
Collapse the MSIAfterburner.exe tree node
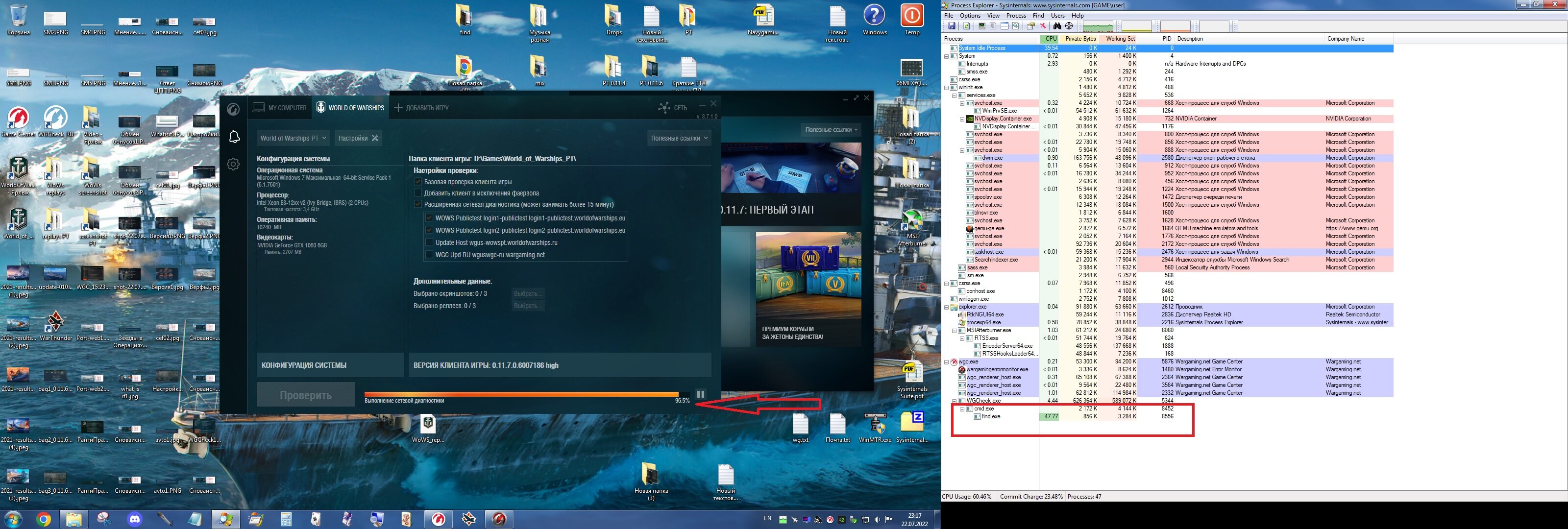click(955, 331)
